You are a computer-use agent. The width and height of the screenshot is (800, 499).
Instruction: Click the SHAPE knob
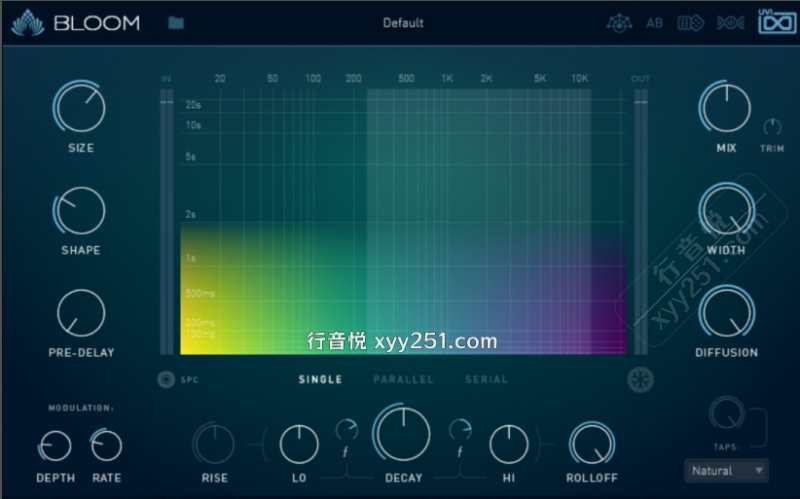(80, 210)
